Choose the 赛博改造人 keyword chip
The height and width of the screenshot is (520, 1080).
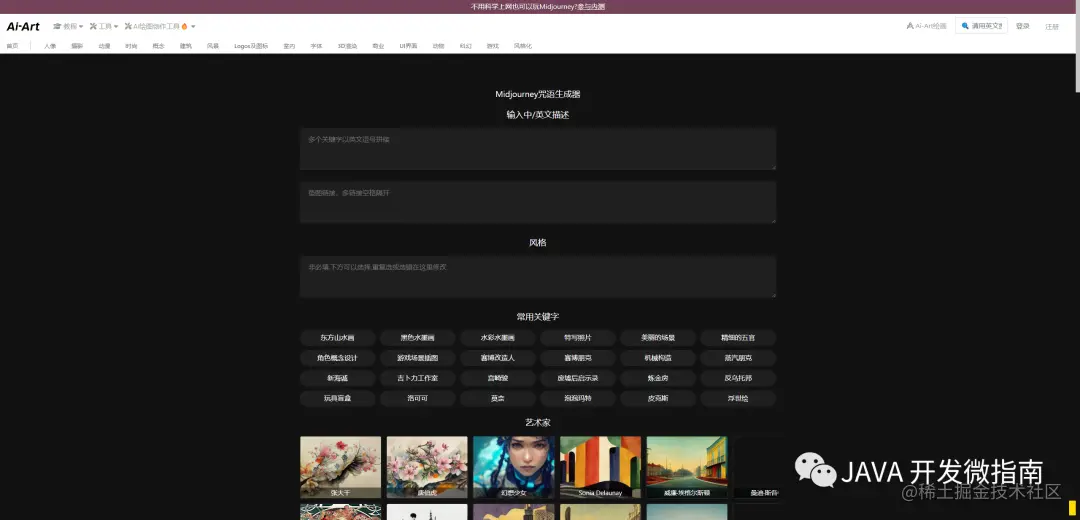(497, 358)
